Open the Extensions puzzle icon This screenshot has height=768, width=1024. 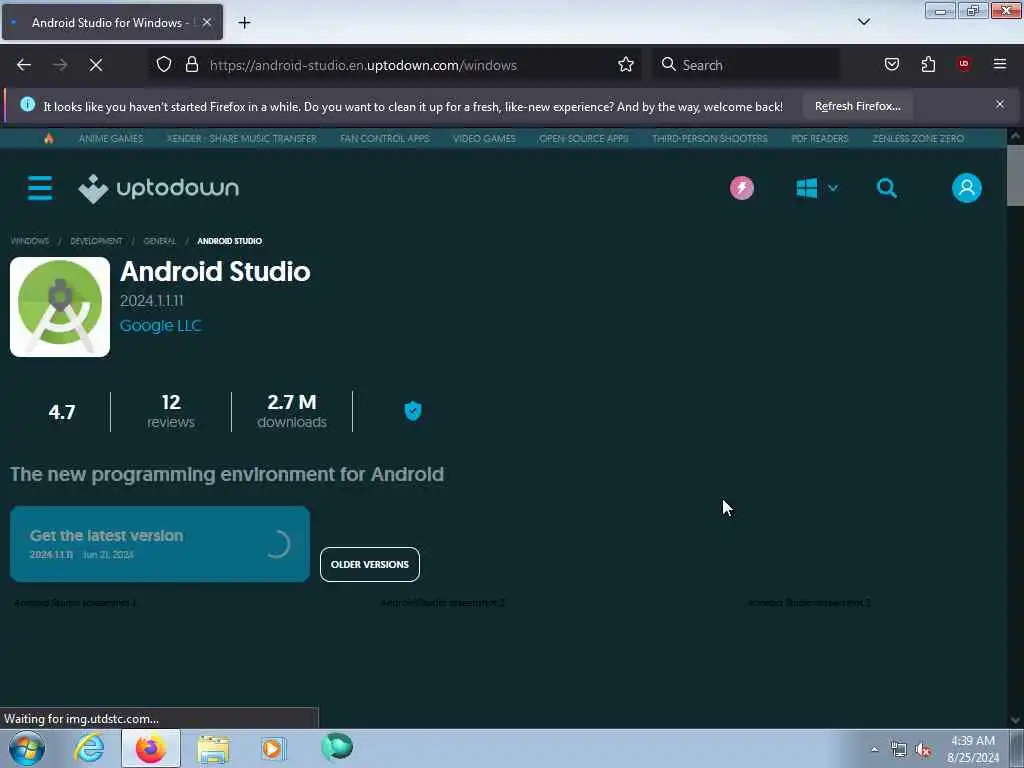pyautogui.click(x=928, y=64)
